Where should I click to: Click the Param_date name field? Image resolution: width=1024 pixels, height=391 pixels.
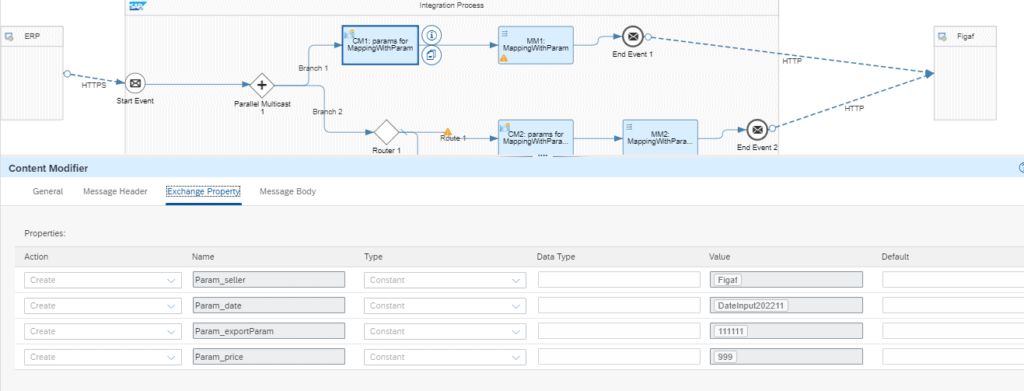(x=268, y=305)
